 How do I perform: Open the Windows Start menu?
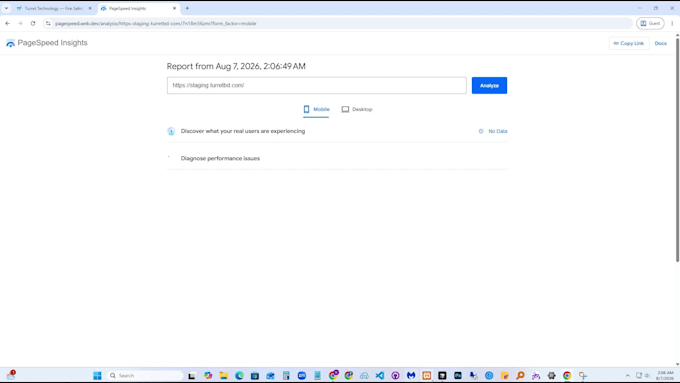(x=97, y=376)
